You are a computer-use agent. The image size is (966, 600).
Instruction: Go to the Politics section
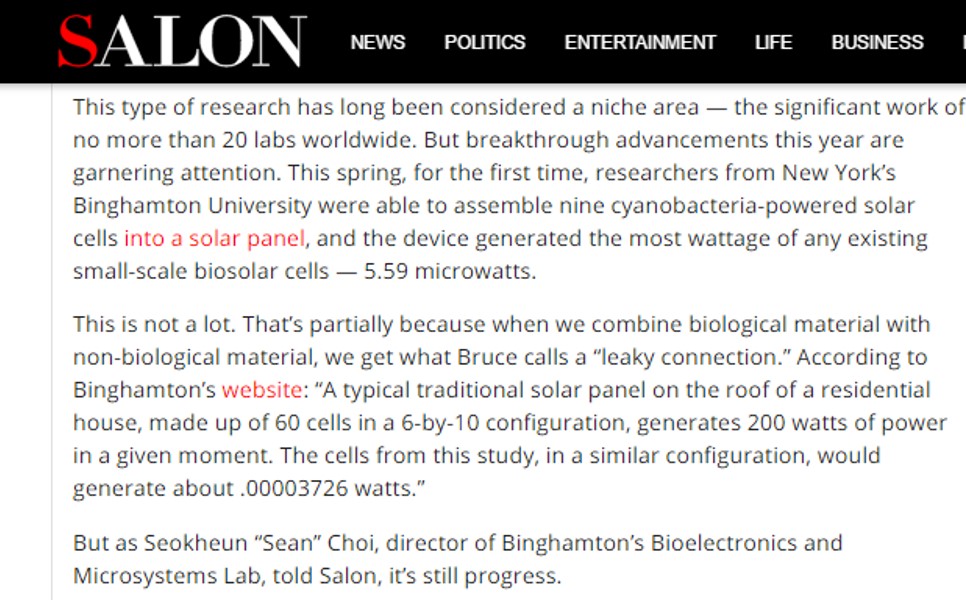tap(484, 43)
